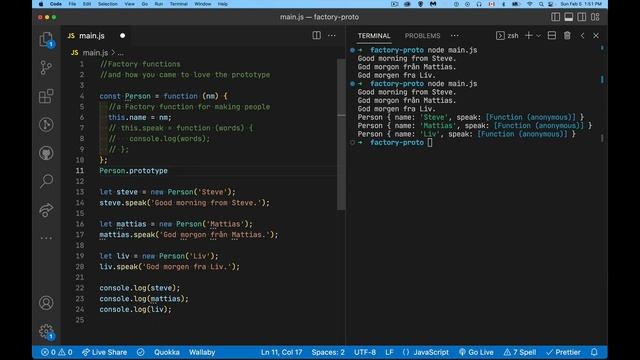Screen dimensions: 640x360
Task: Open editor More Actions ellipsis
Action: [x=332, y=36]
